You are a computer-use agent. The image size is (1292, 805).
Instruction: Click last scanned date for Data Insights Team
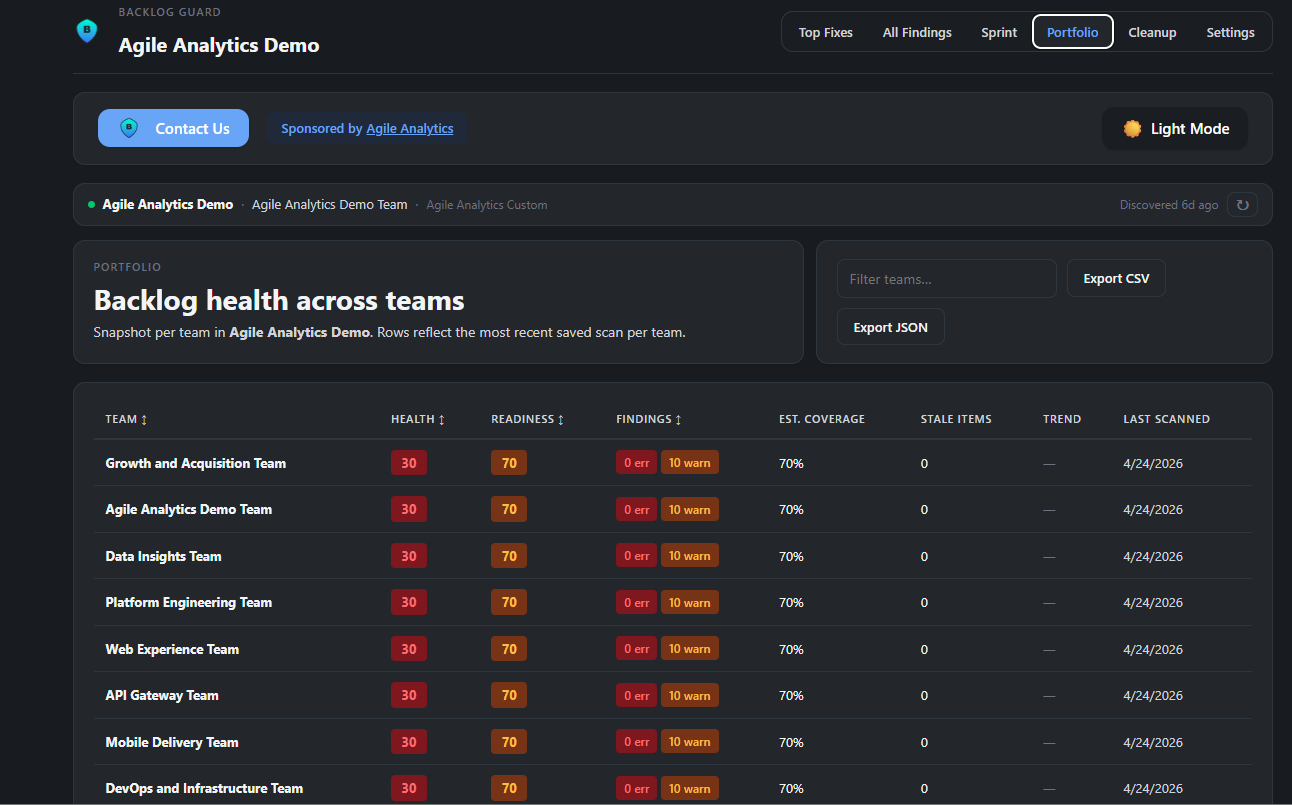point(1153,556)
